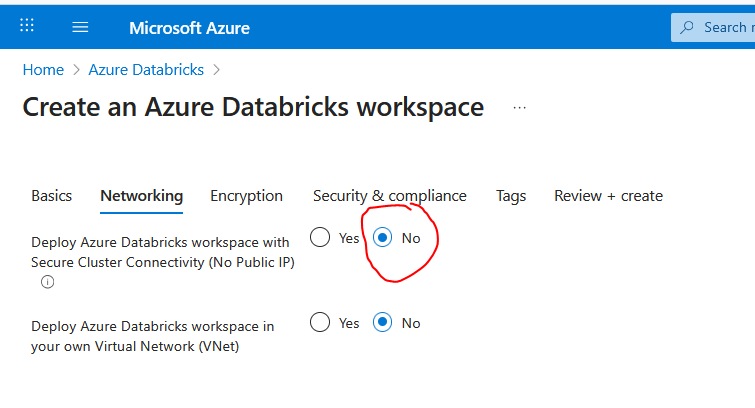The height and width of the screenshot is (408, 755).
Task: Click the Microsoft Azure portal title
Action: (189, 27)
